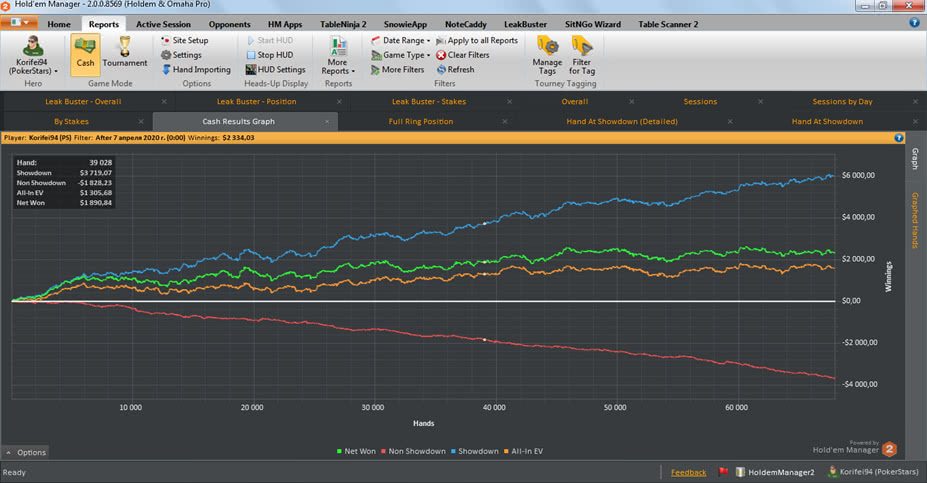Switch to Tournament game mode

click(x=125, y=52)
